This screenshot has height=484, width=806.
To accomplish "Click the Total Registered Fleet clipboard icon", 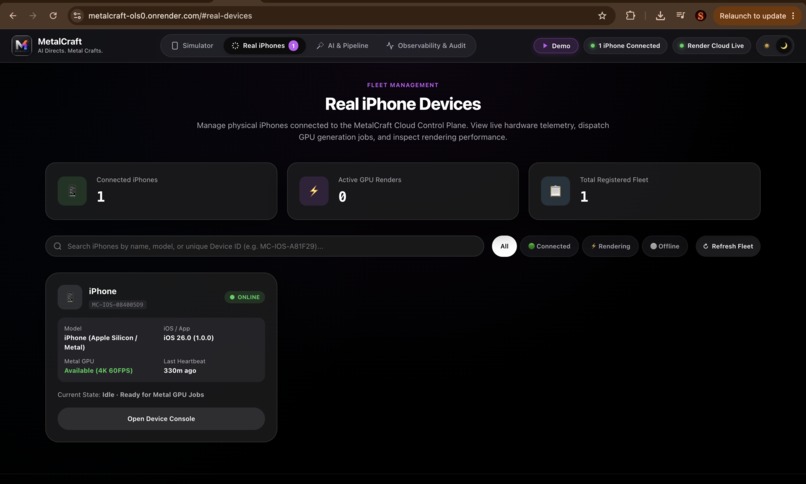I will [x=555, y=191].
